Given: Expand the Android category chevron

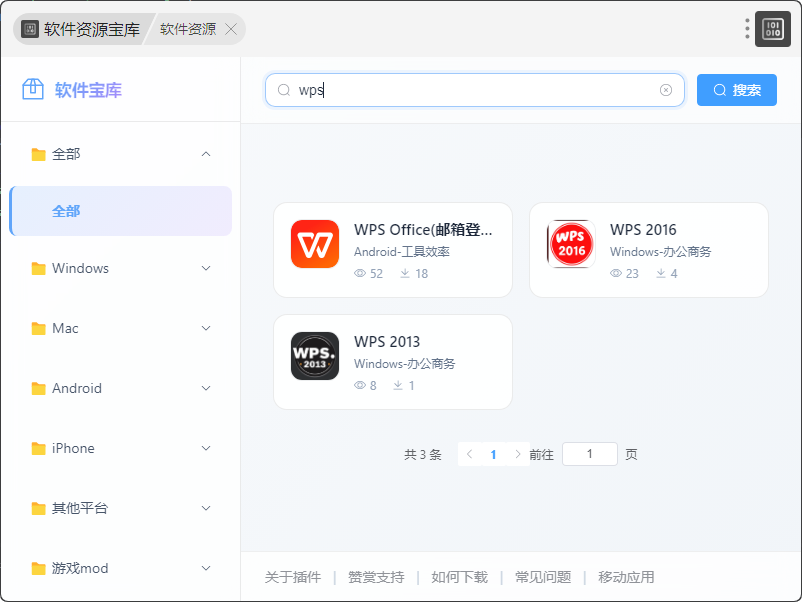Looking at the screenshot, I should coord(206,388).
